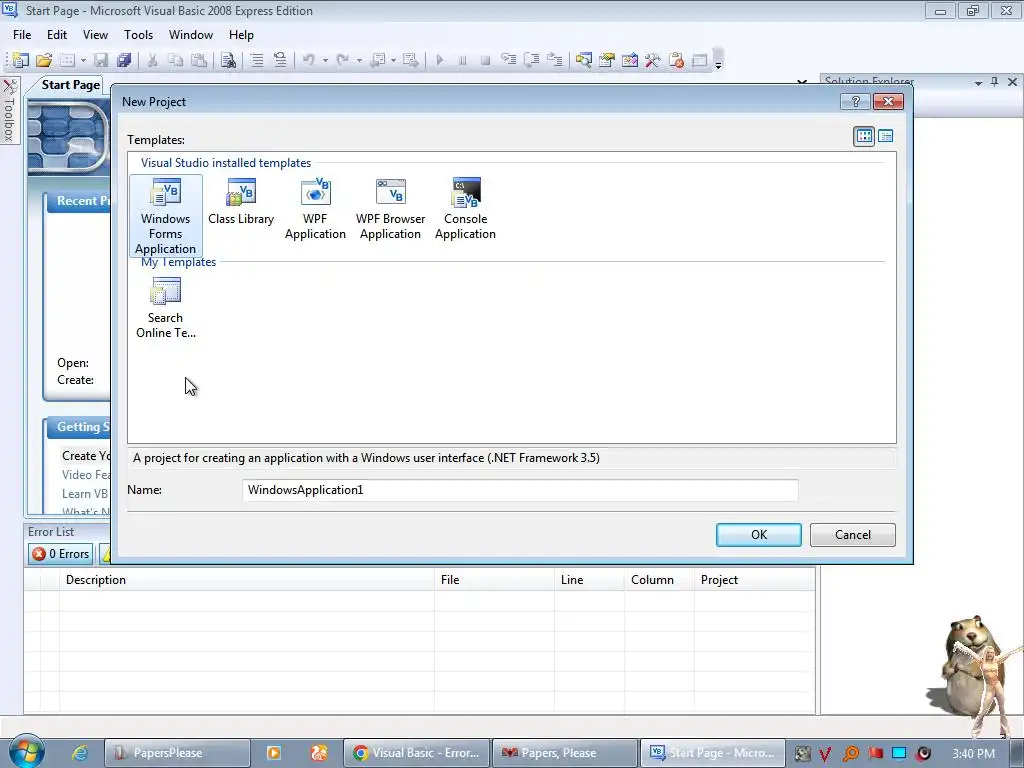Click the Break All pause icon
1024x768 pixels.
(462, 60)
